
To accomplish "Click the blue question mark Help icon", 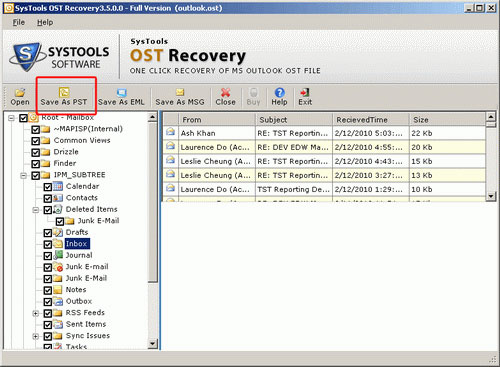I will (279, 92).
